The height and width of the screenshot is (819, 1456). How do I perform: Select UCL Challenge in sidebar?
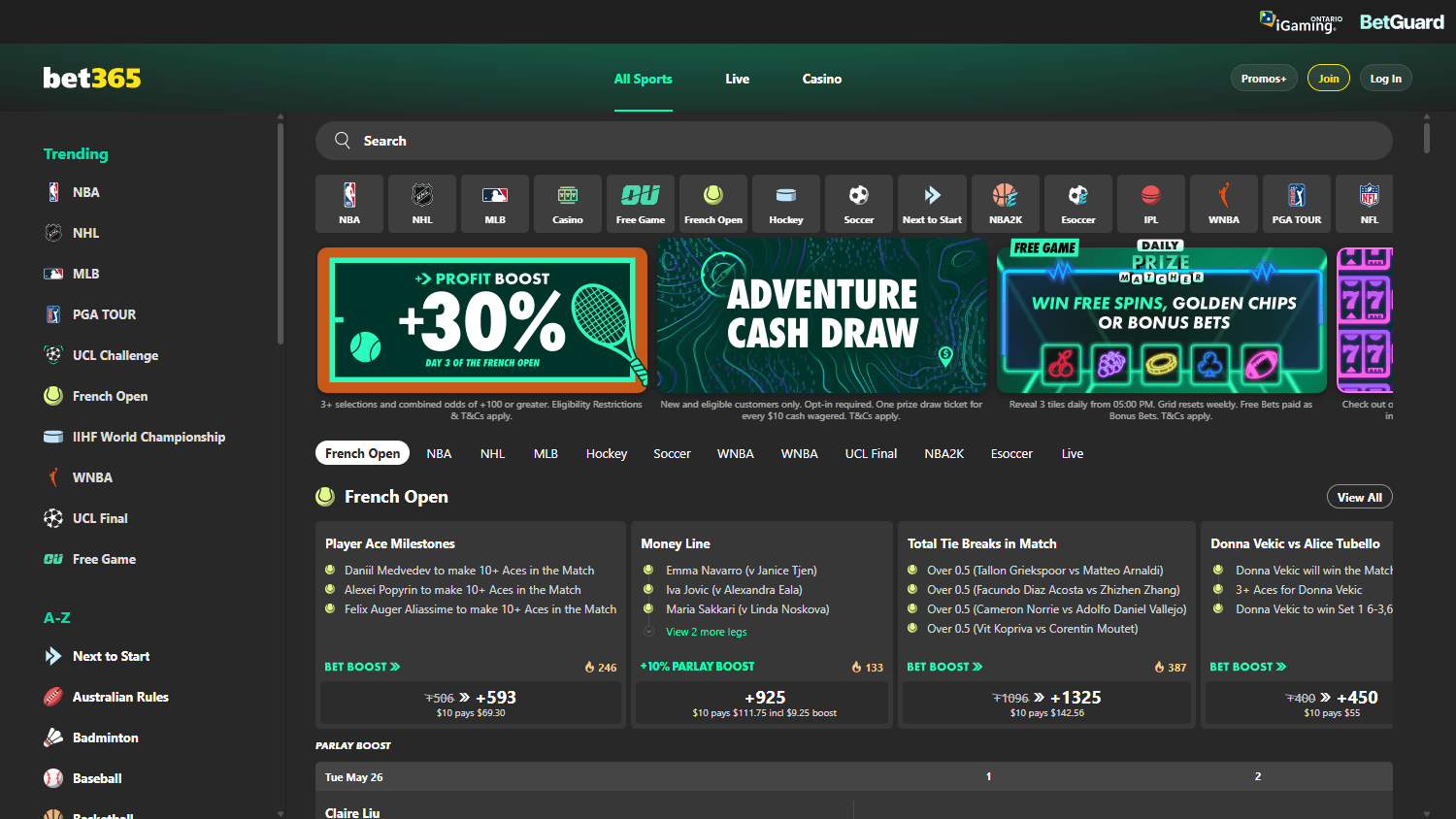(x=115, y=355)
